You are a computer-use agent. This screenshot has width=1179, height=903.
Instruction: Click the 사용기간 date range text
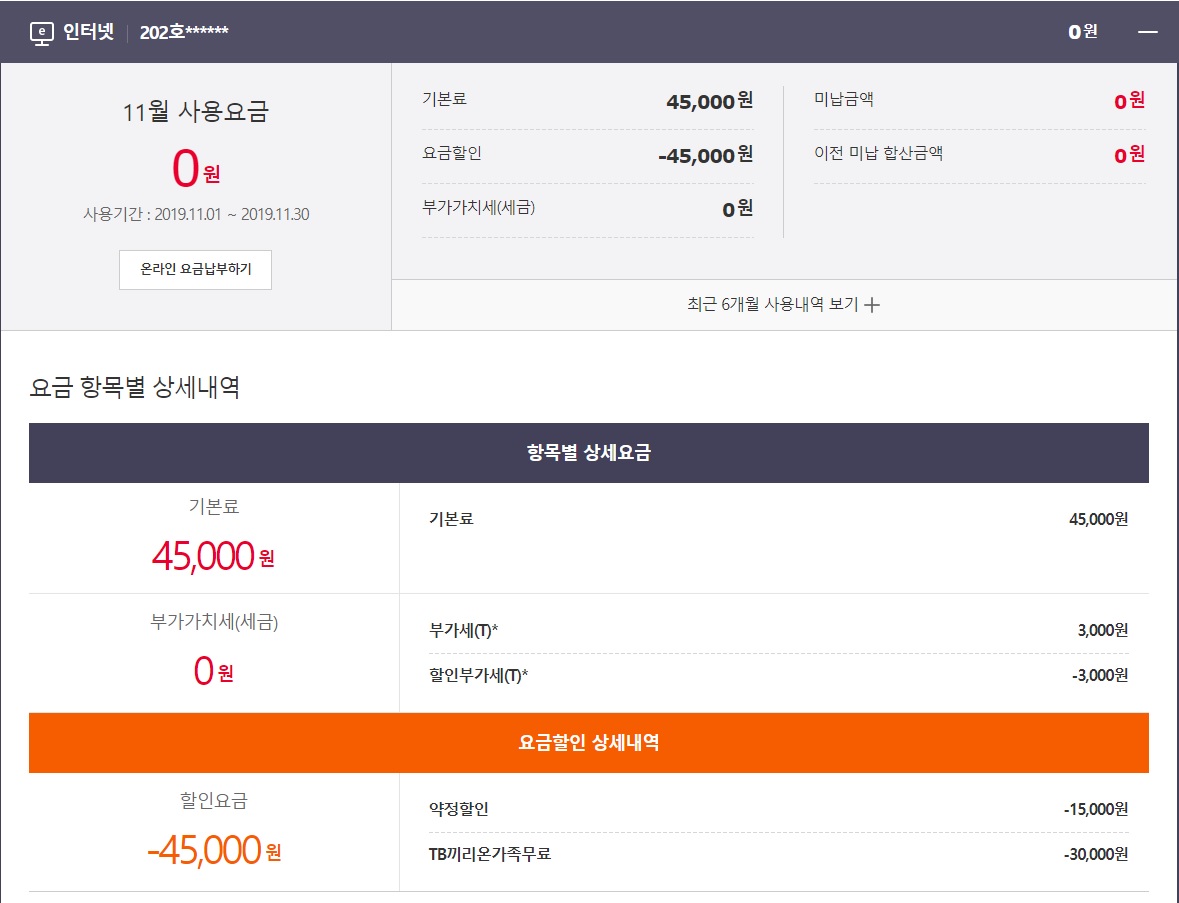[196, 214]
